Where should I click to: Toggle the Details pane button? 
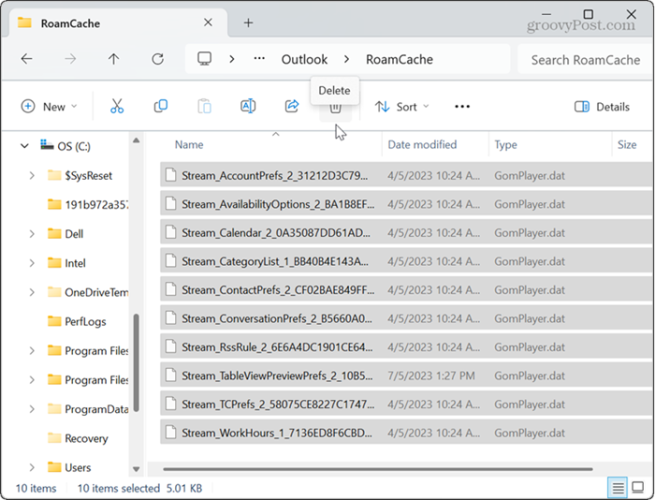[x=602, y=107]
